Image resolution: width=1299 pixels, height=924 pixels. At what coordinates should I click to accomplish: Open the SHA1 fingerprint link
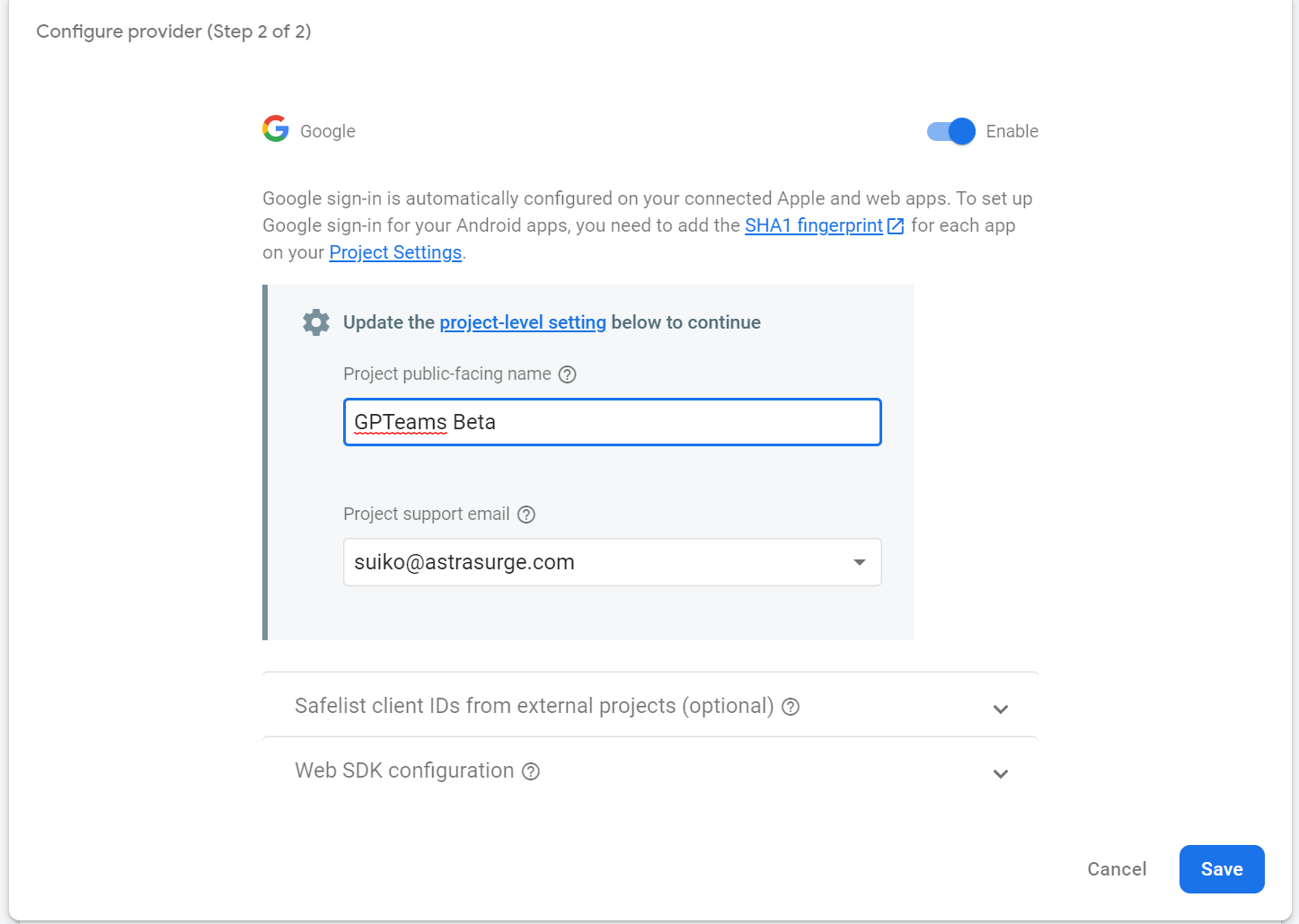tap(814, 225)
